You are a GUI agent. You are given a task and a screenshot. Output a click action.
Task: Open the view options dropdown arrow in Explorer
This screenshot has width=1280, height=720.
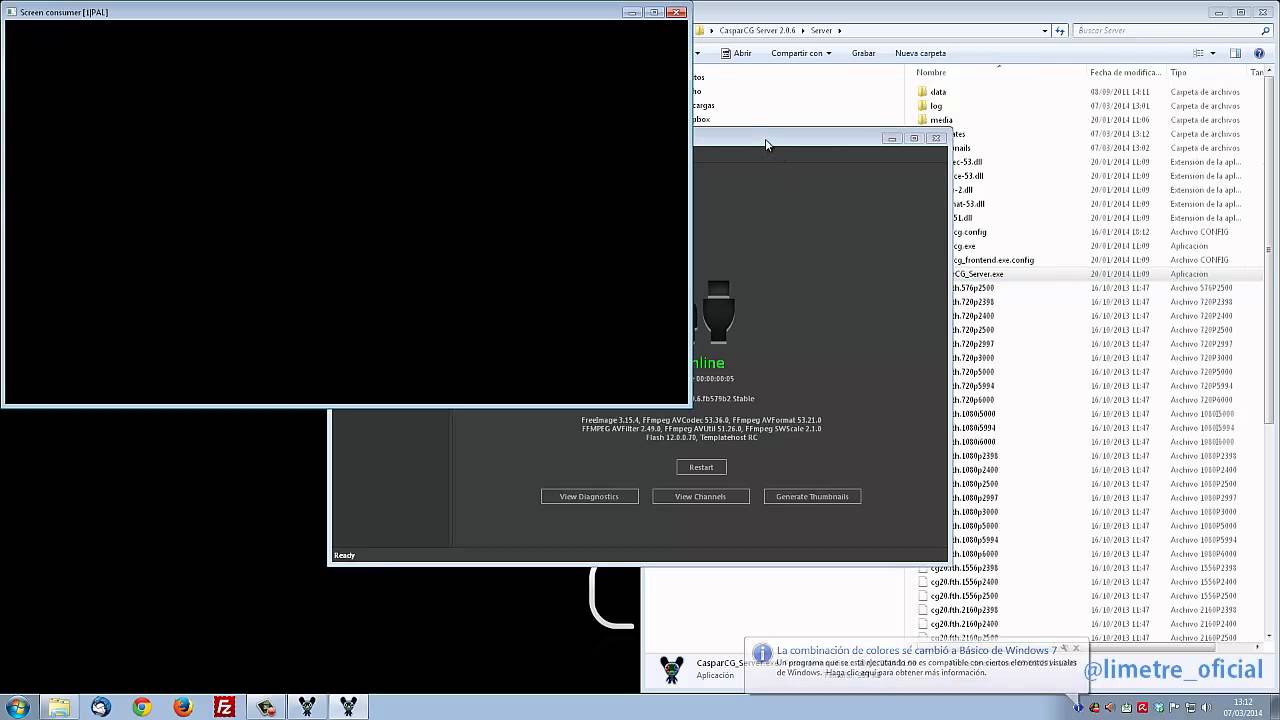1213,53
